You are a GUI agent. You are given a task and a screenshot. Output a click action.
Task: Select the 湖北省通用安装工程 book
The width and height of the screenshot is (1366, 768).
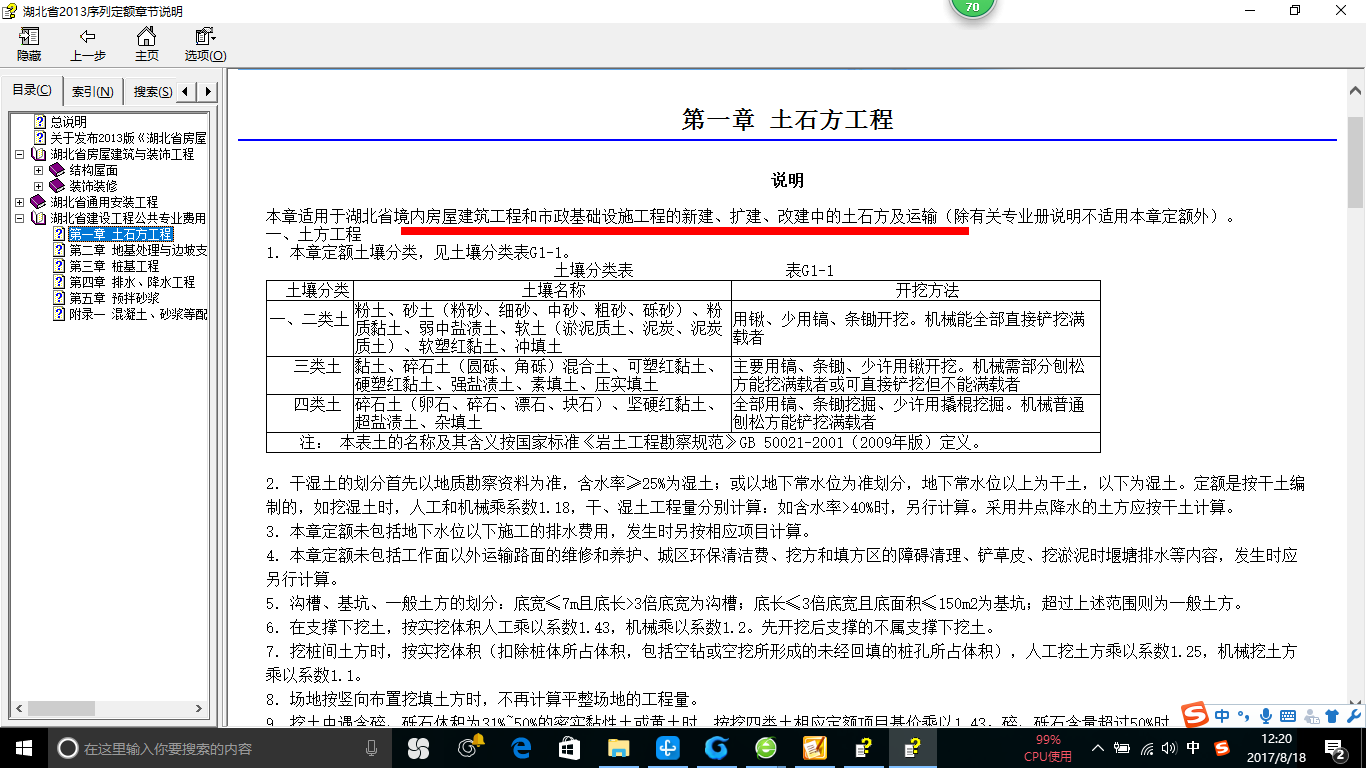tap(104, 202)
